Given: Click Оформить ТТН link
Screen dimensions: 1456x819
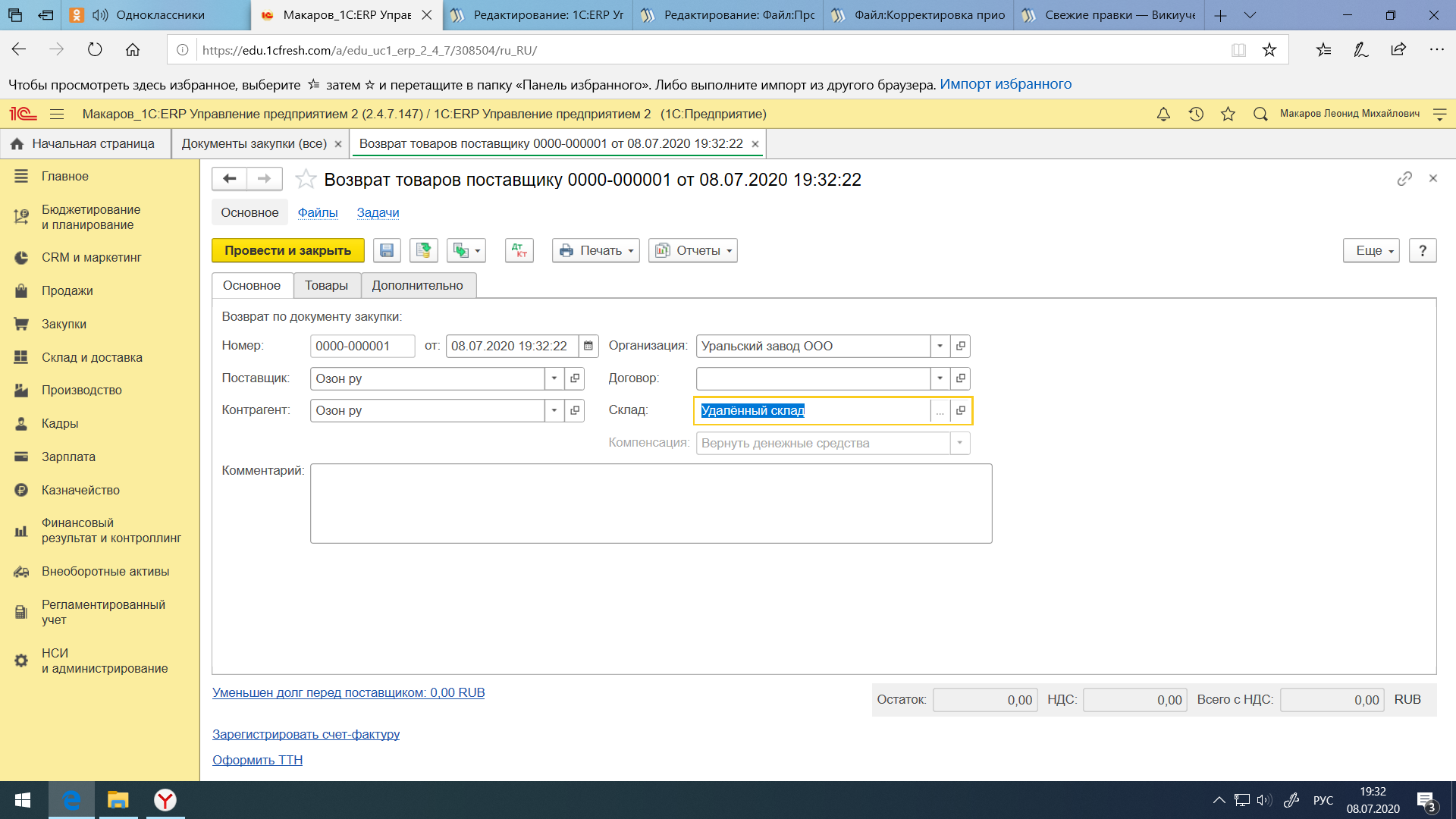Looking at the screenshot, I should [258, 760].
